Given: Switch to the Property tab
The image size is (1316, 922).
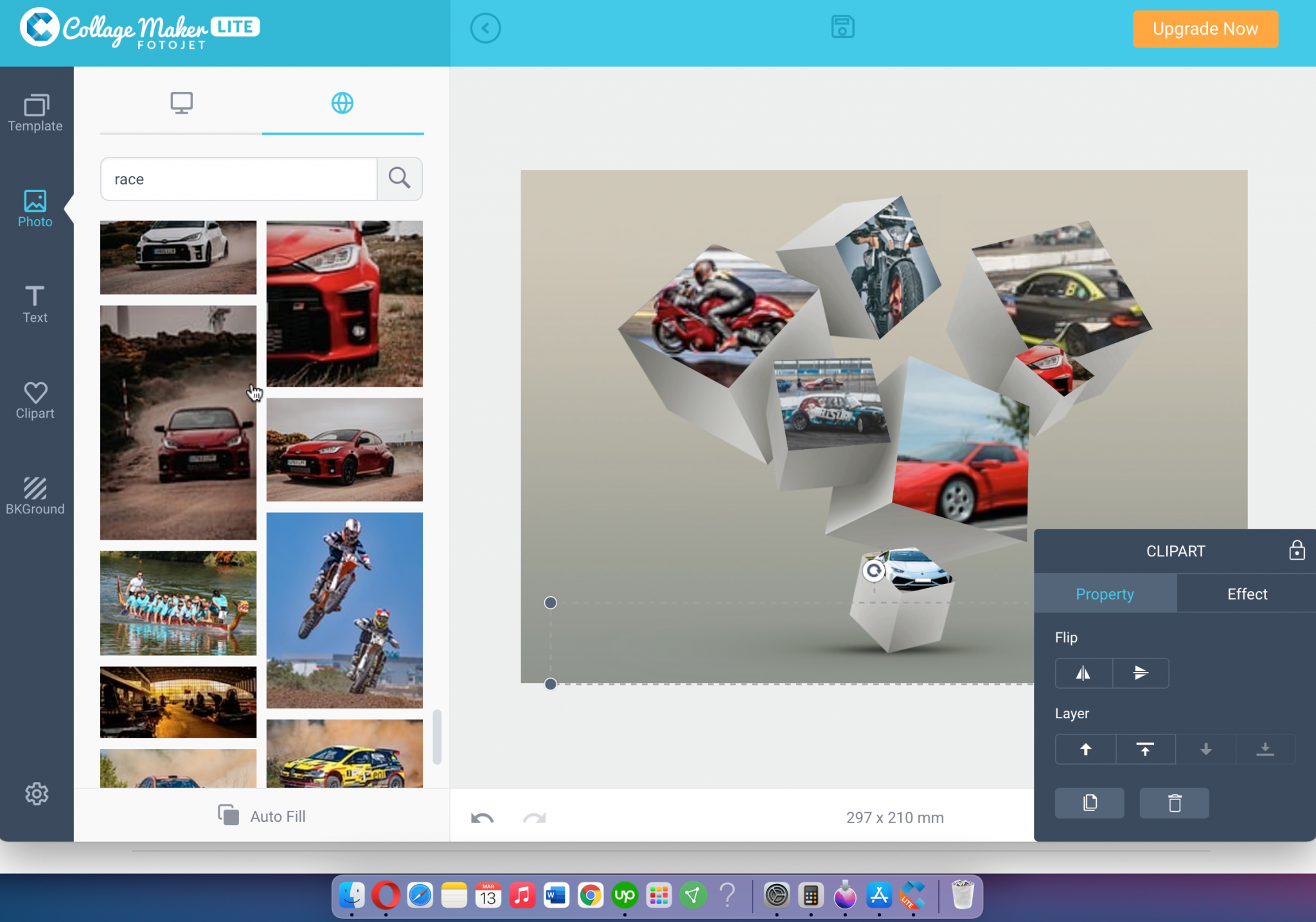Looking at the screenshot, I should point(1104,593).
